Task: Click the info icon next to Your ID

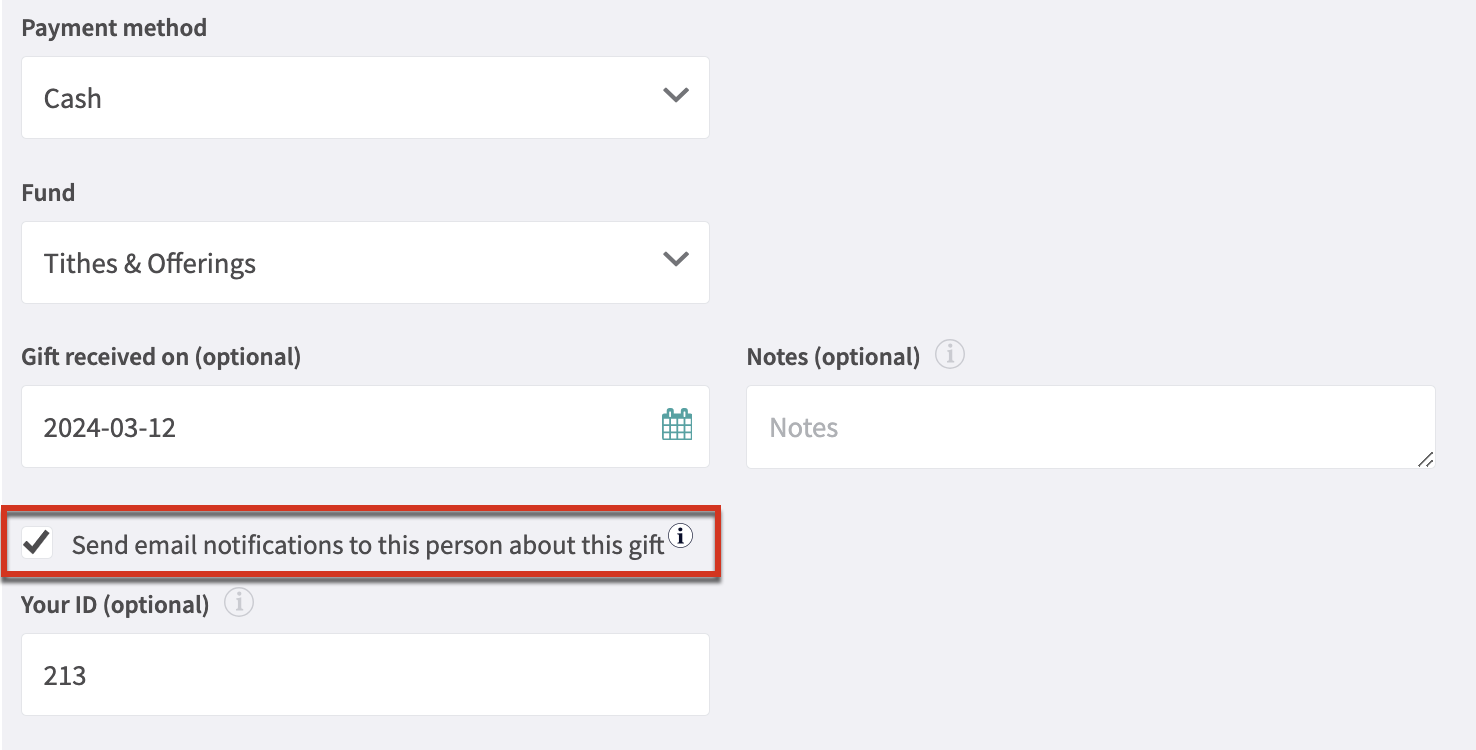Action: click(x=239, y=603)
